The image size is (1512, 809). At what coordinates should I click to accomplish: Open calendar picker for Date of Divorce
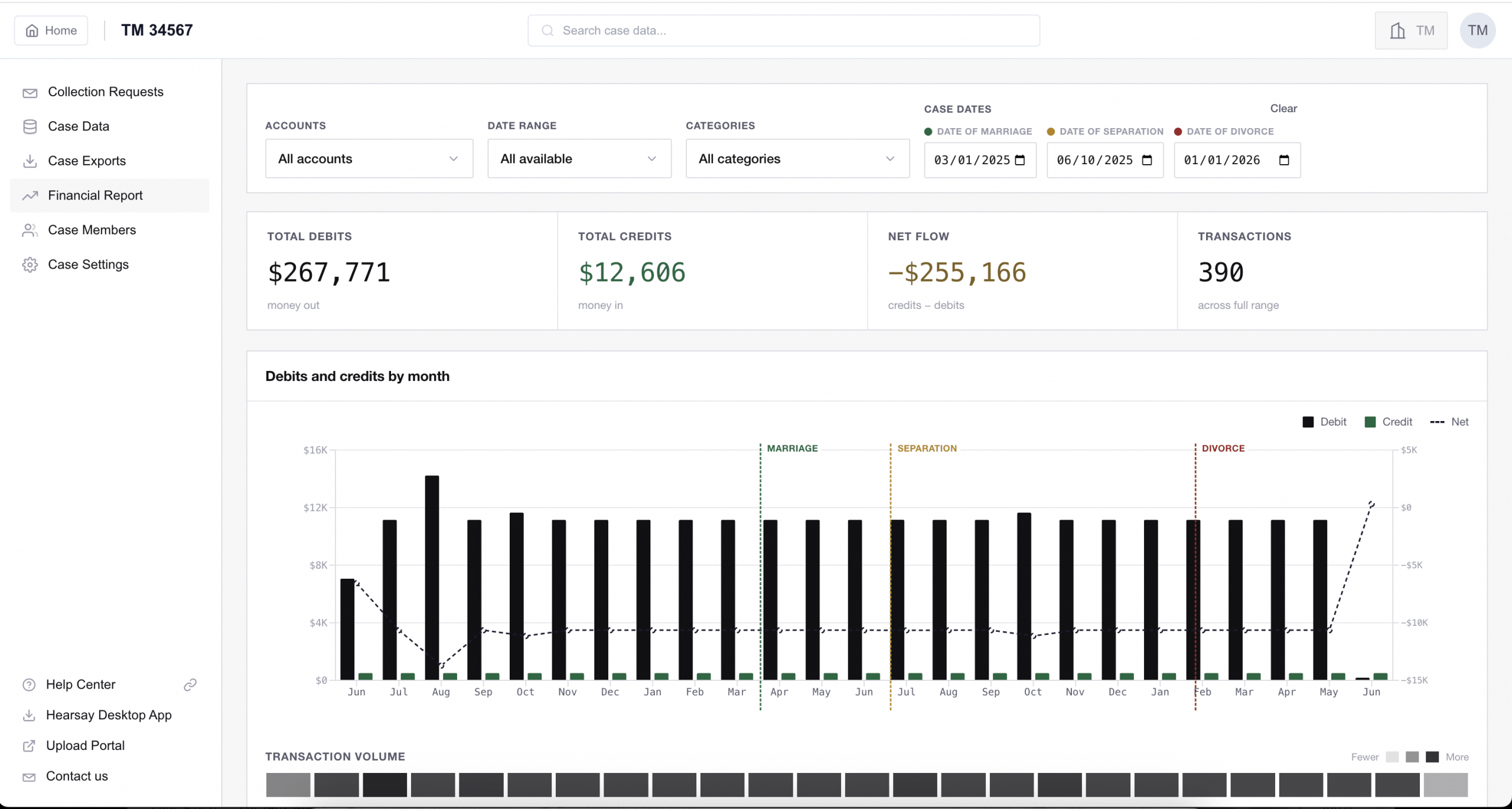tap(1284, 160)
